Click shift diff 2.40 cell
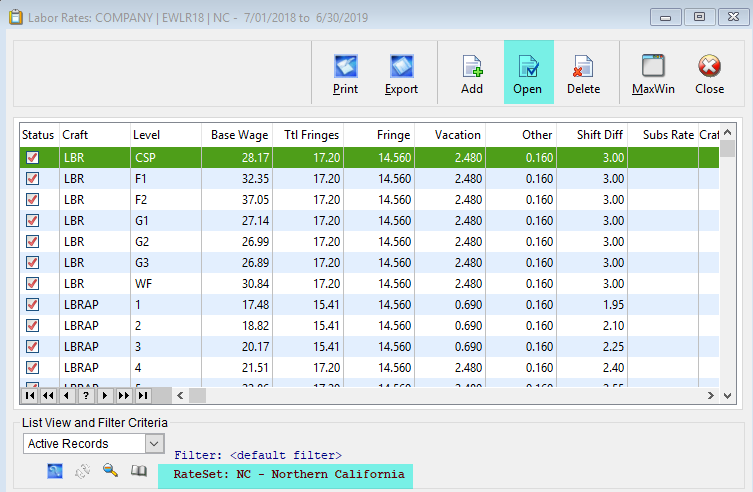The width and height of the screenshot is (753, 492). pyautogui.click(x=592, y=368)
